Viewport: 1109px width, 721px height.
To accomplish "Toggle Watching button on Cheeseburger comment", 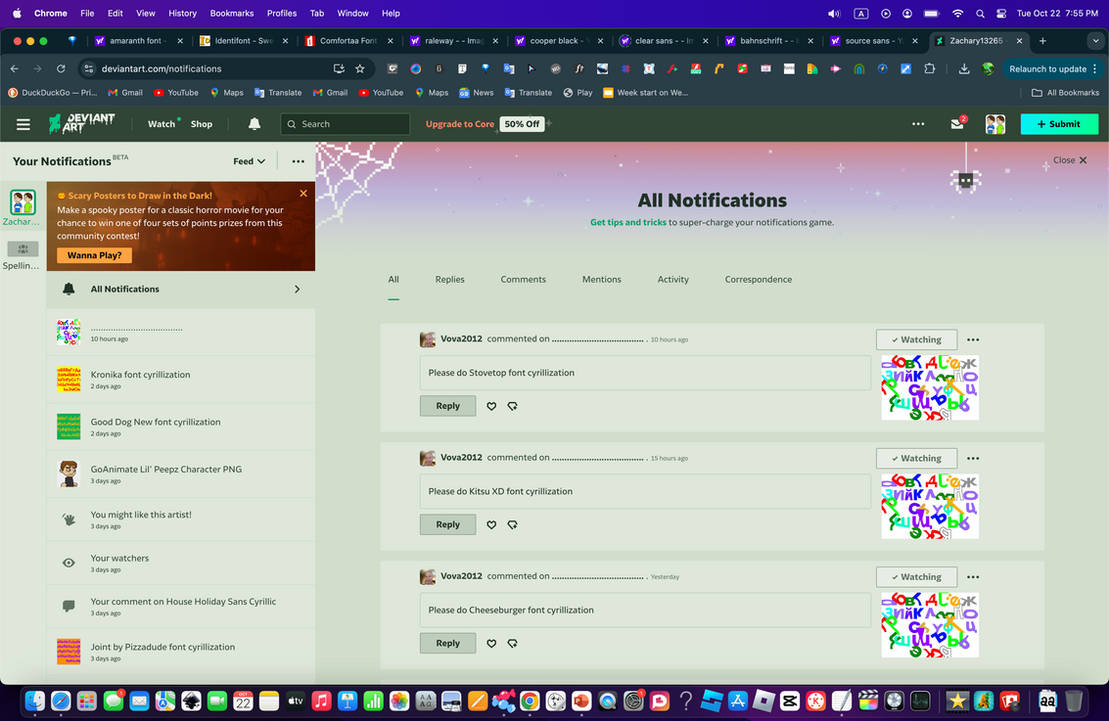I will click(916, 577).
